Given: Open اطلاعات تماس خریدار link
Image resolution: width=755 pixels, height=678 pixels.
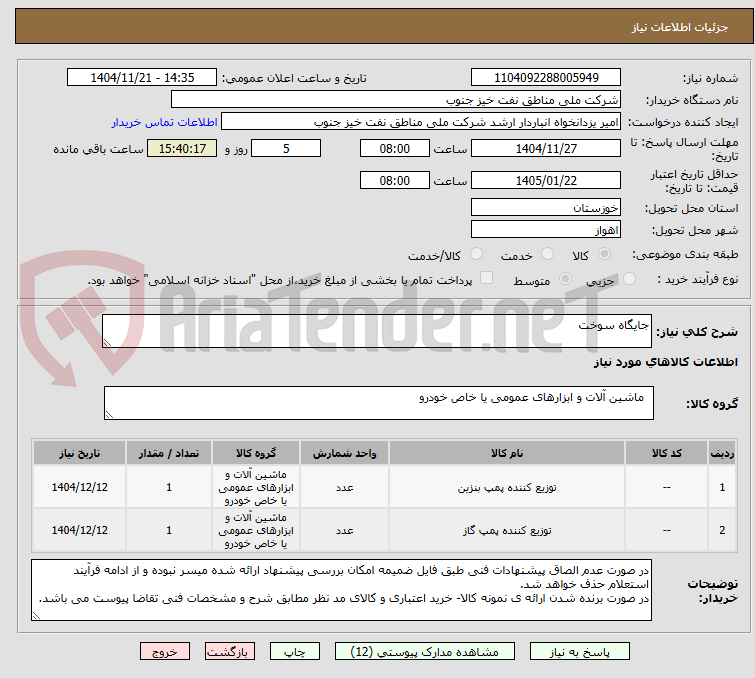Looking at the screenshot, I should pos(165,122).
